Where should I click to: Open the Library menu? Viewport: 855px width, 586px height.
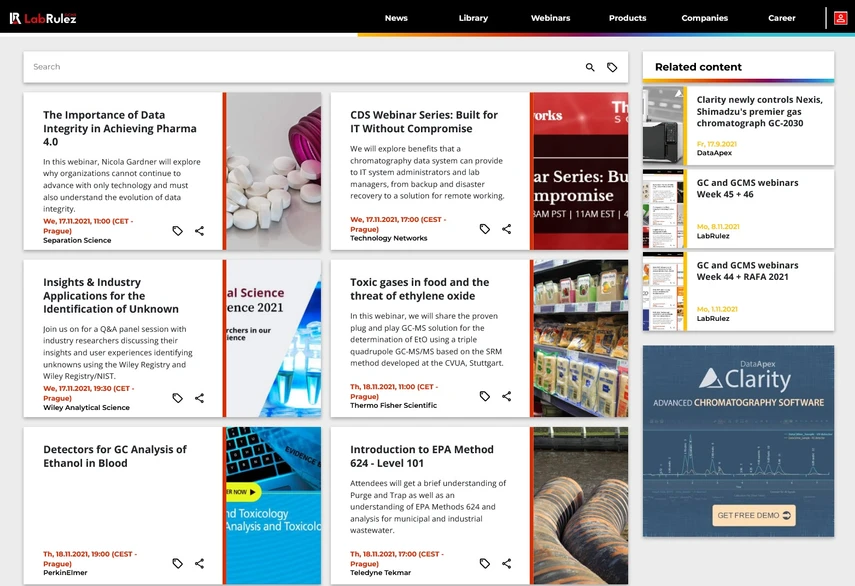tap(473, 18)
